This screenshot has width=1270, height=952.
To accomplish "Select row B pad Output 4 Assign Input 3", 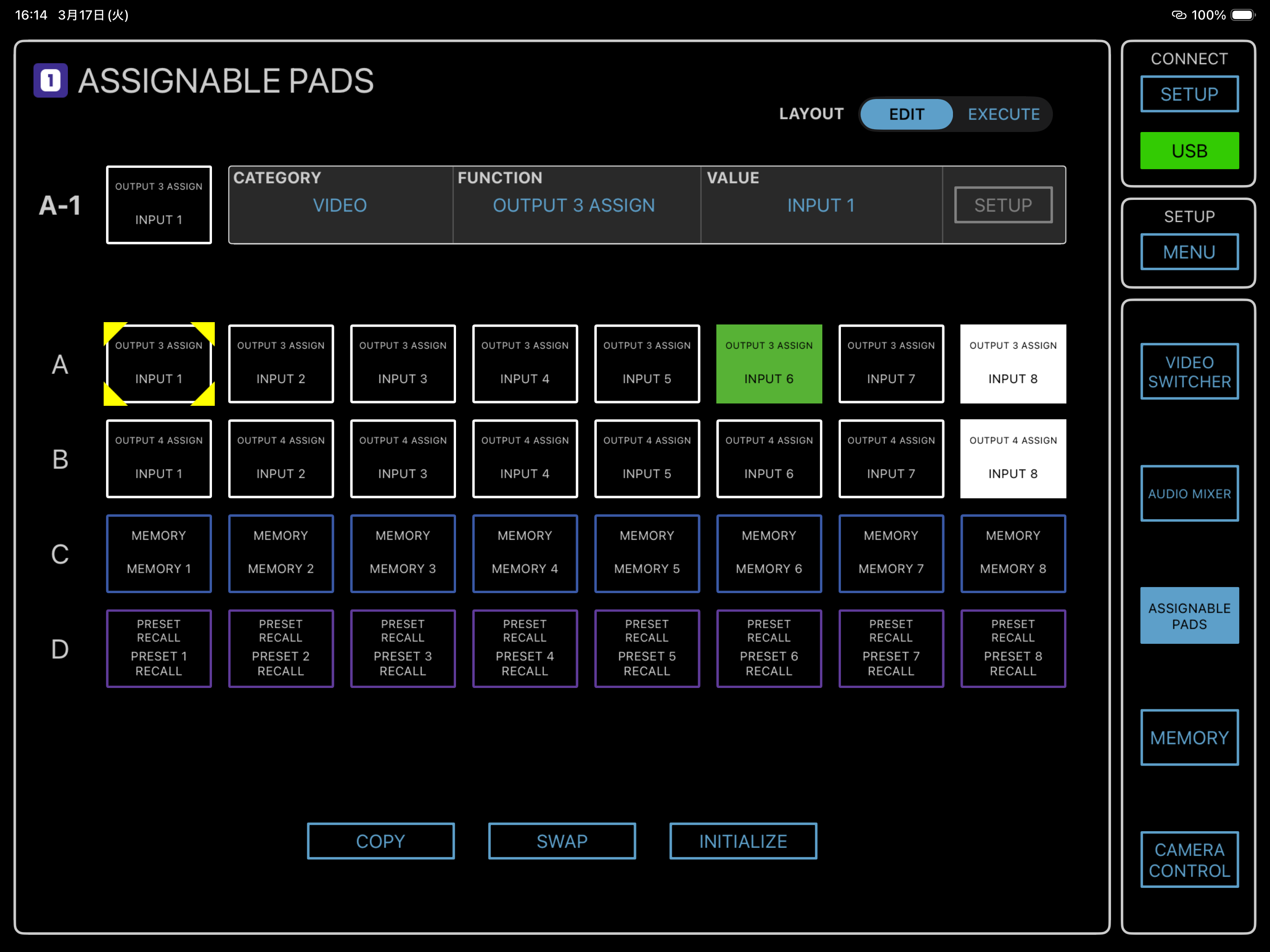I will [x=403, y=459].
